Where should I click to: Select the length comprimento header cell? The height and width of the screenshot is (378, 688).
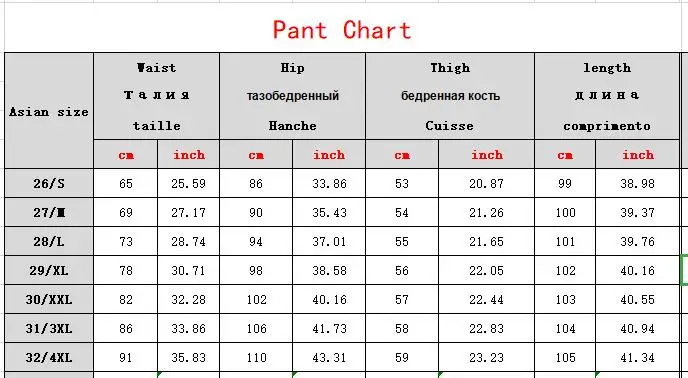point(607,97)
